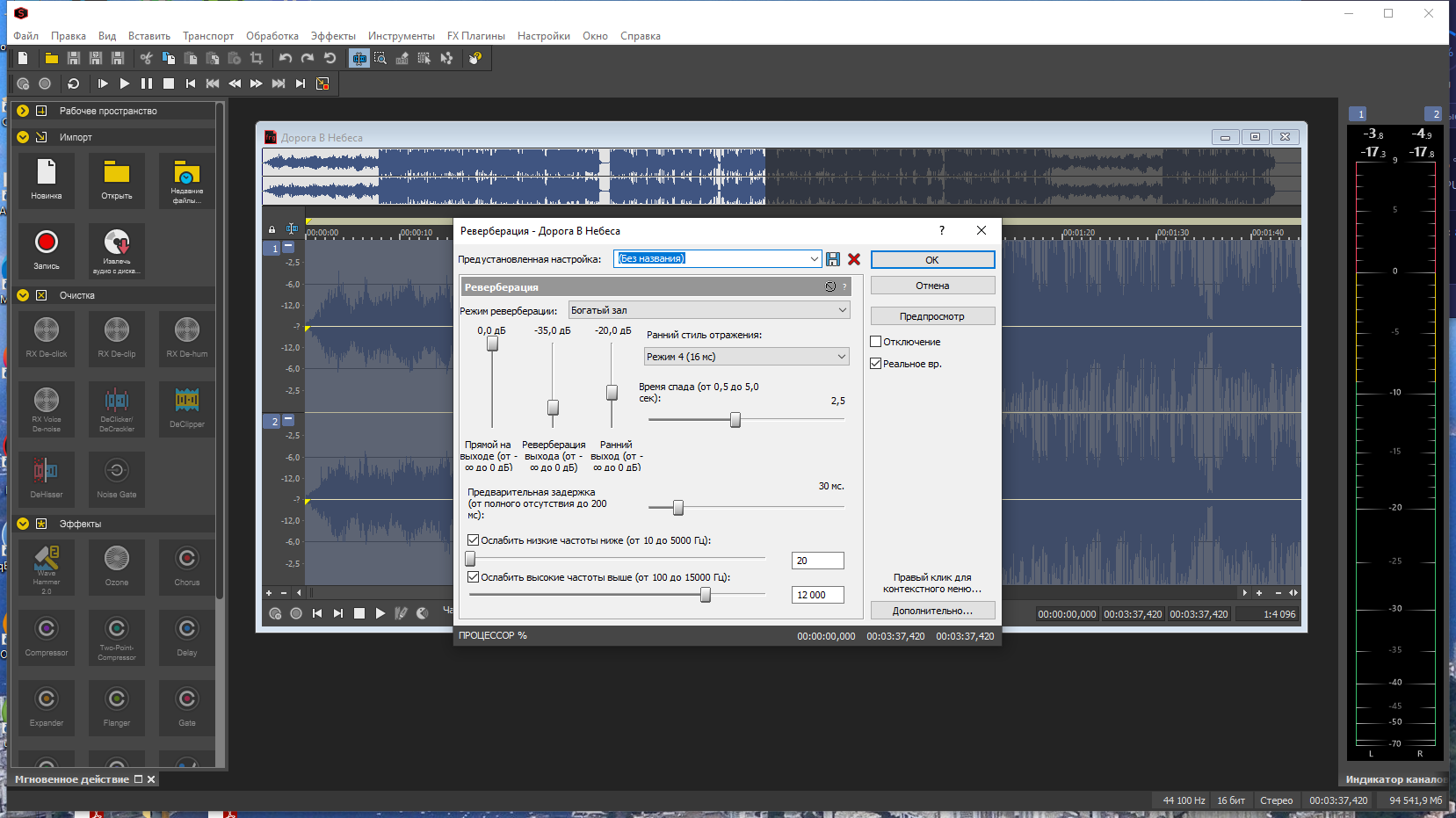This screenshot has height=818, width=1456.
Task: Click the Предпросмотр preview button
Action: tap(932, 316)
